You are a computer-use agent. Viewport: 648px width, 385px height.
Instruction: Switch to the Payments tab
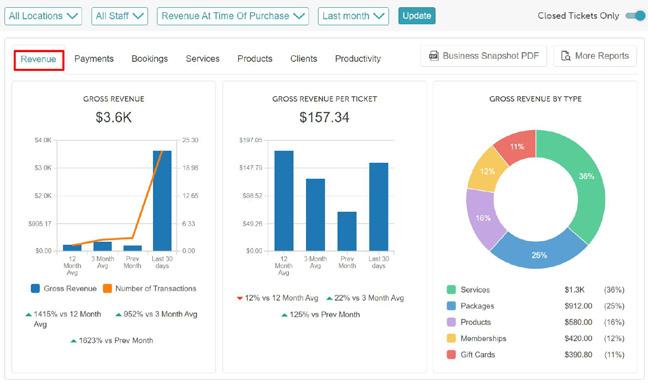click(94, 59)
